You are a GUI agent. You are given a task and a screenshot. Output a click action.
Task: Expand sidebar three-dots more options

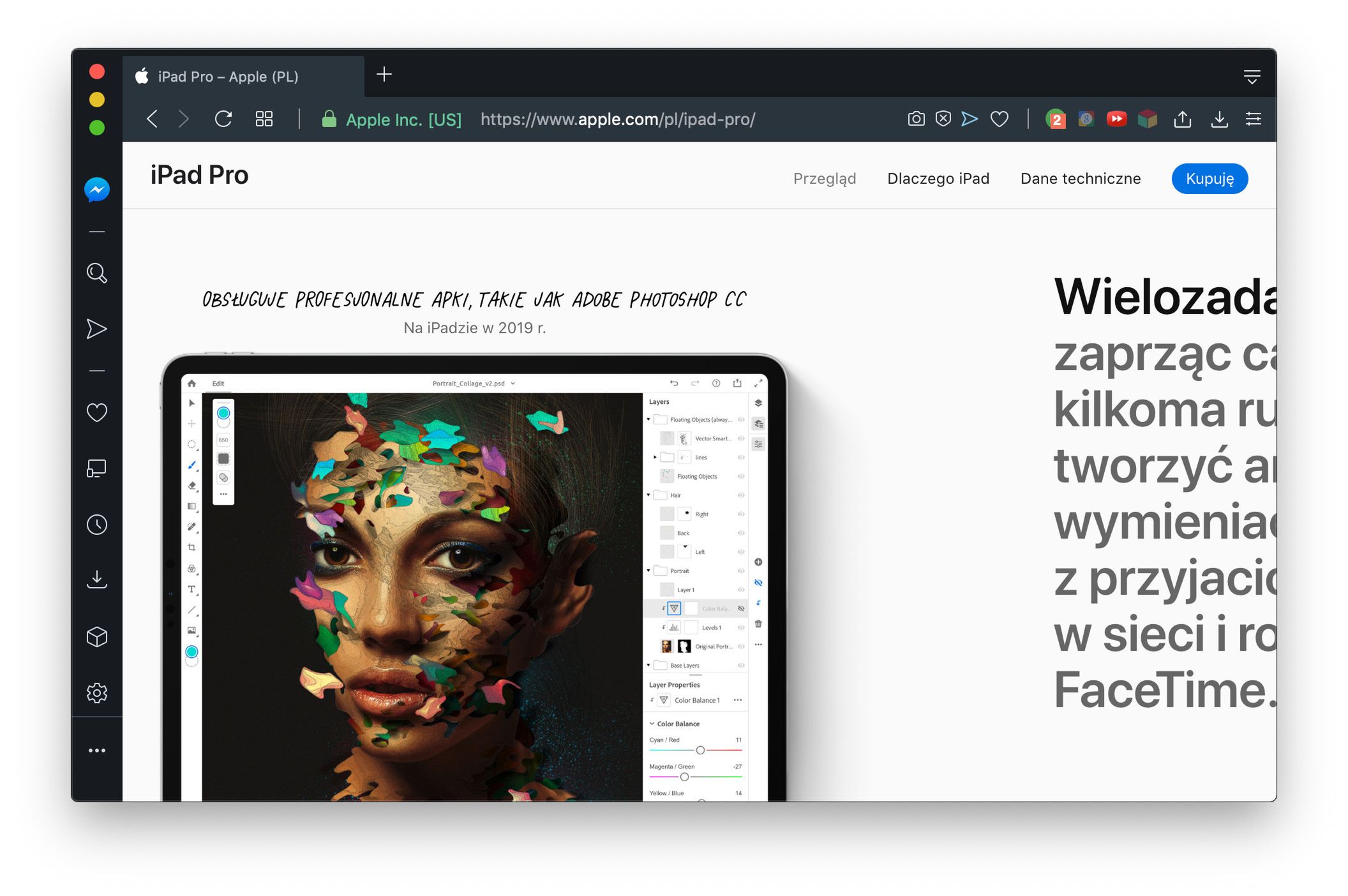[97, 750]
